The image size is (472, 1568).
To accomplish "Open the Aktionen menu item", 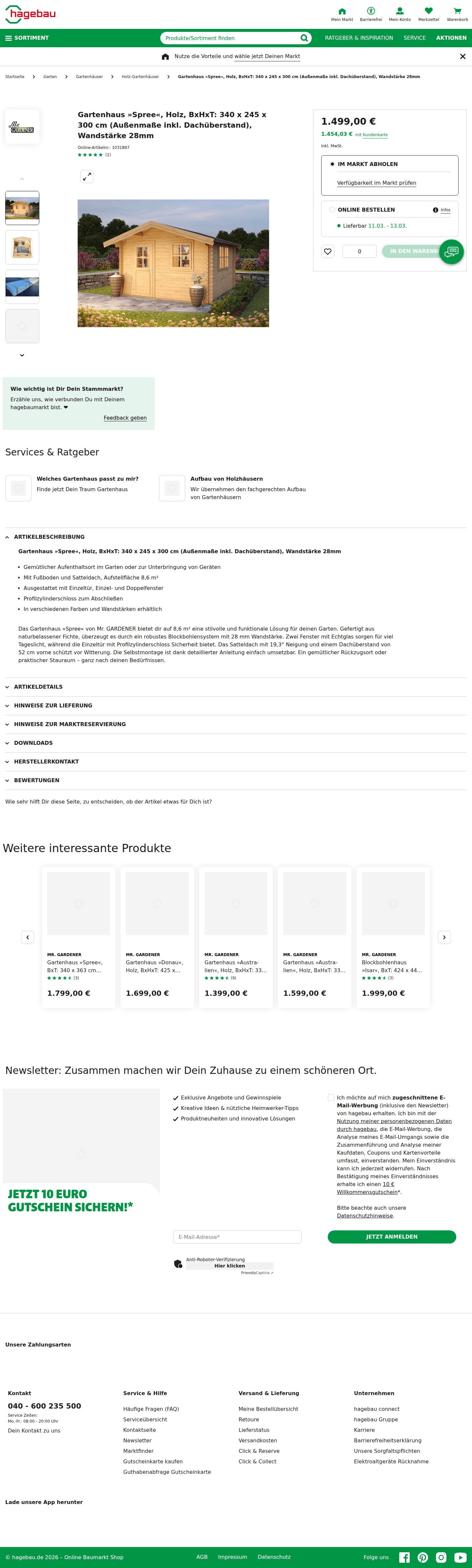I will pos(451,38).
